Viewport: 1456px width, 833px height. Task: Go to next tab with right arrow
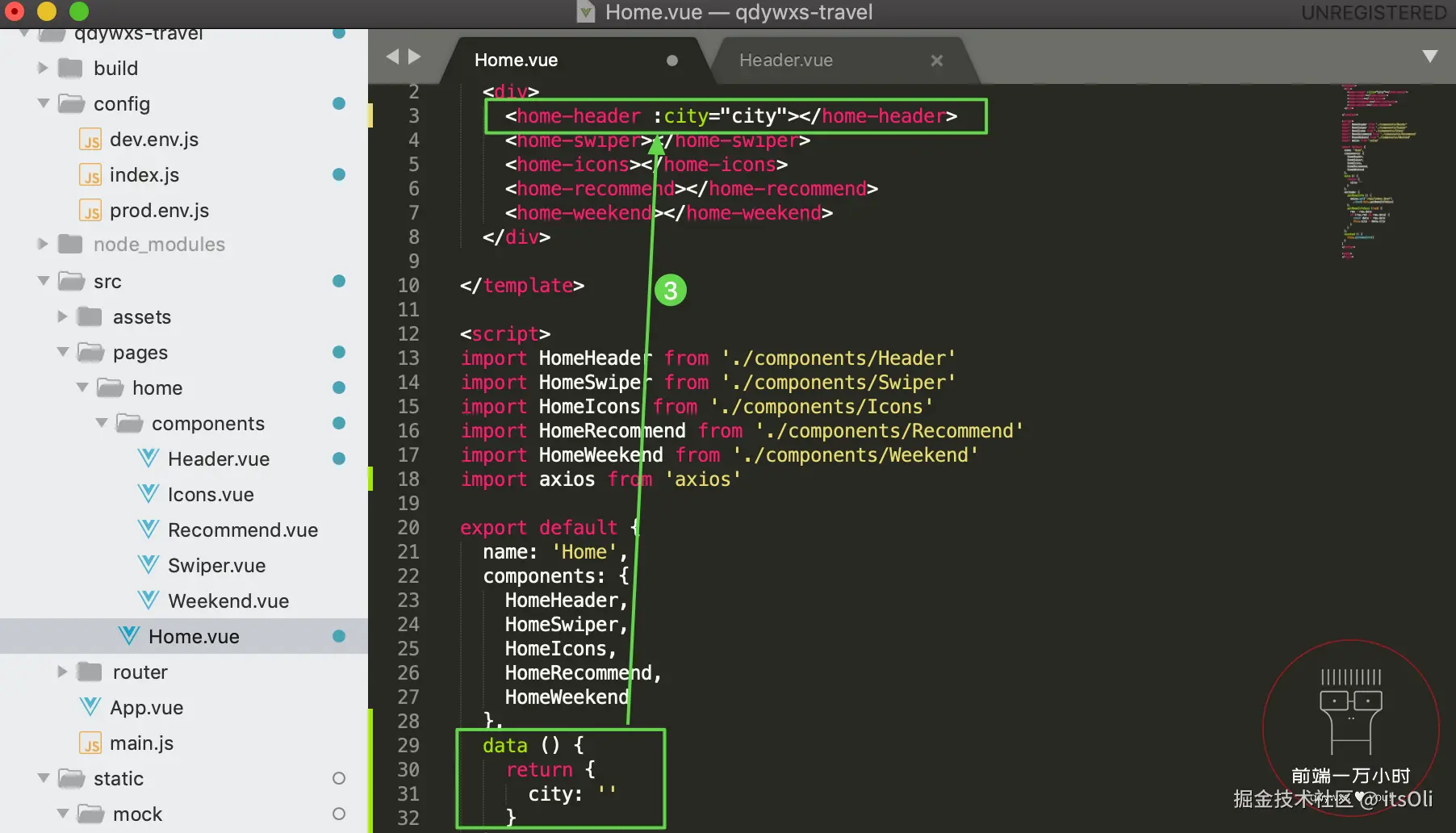click(x=415, y=57)
